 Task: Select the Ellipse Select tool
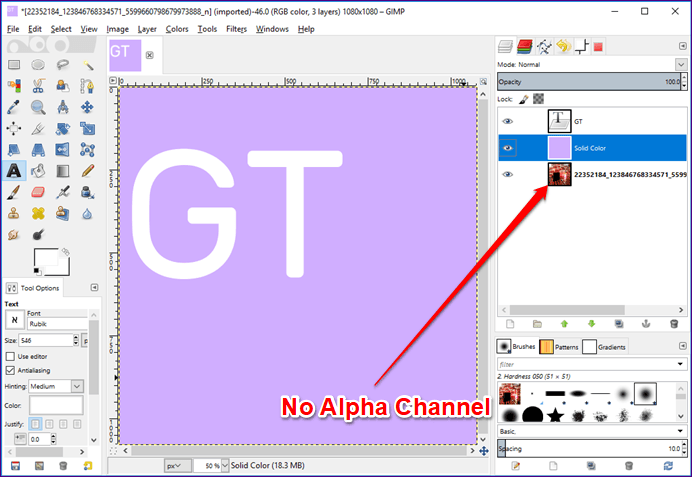click(x=38, y=65)
